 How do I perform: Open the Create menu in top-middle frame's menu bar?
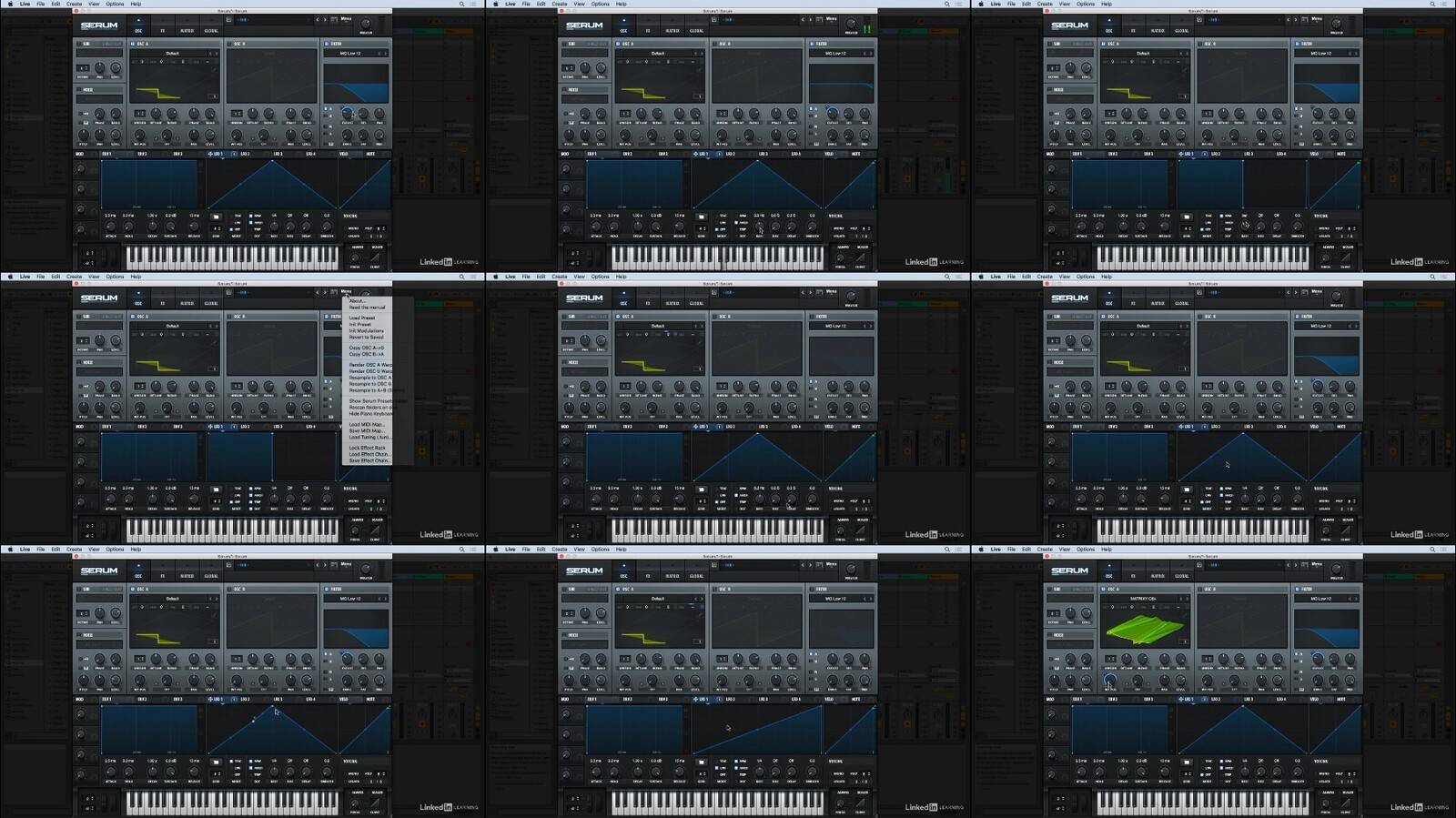[x=560, y=4]
